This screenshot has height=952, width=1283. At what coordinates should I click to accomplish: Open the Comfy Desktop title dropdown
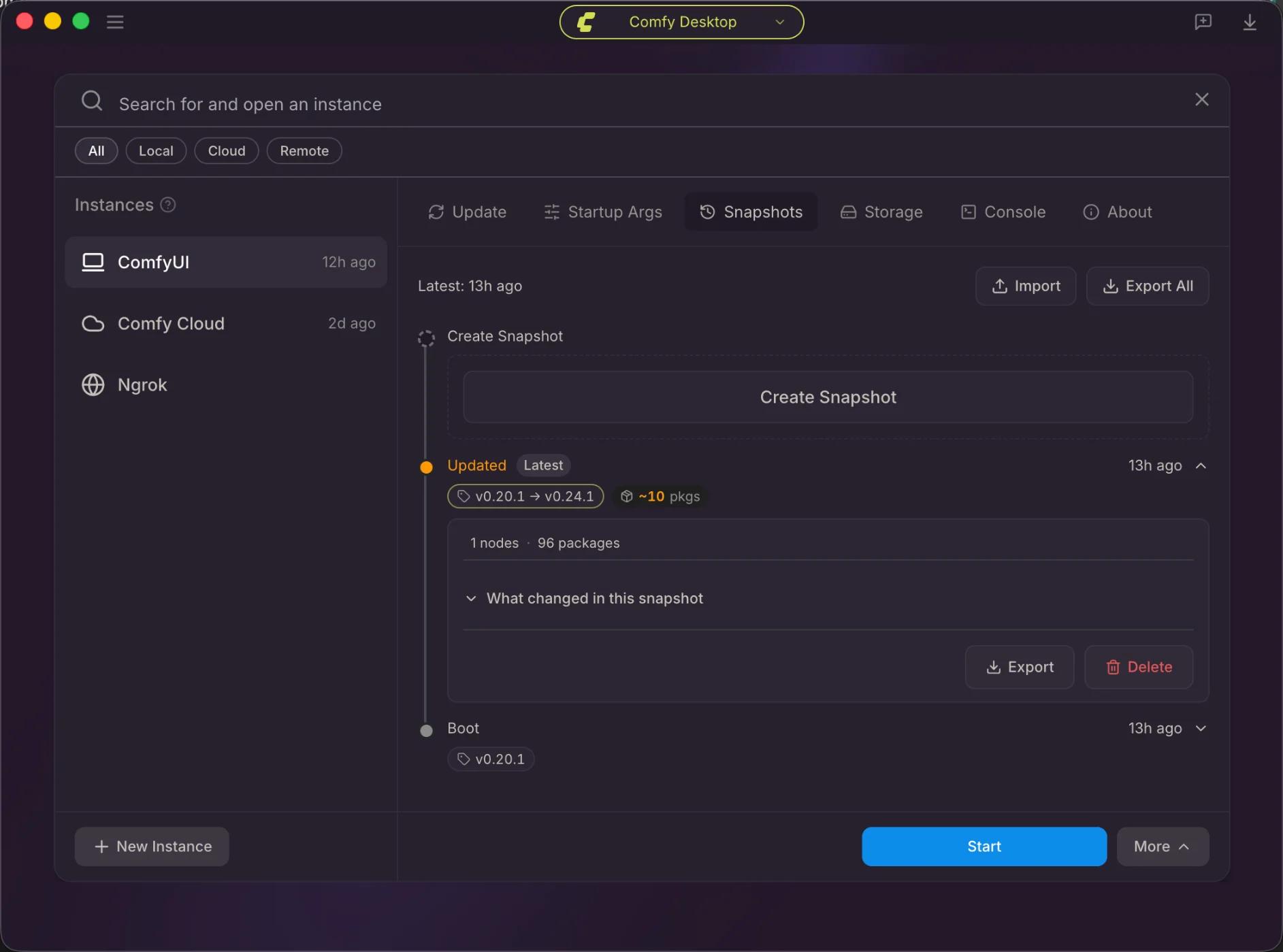point(681,22)
